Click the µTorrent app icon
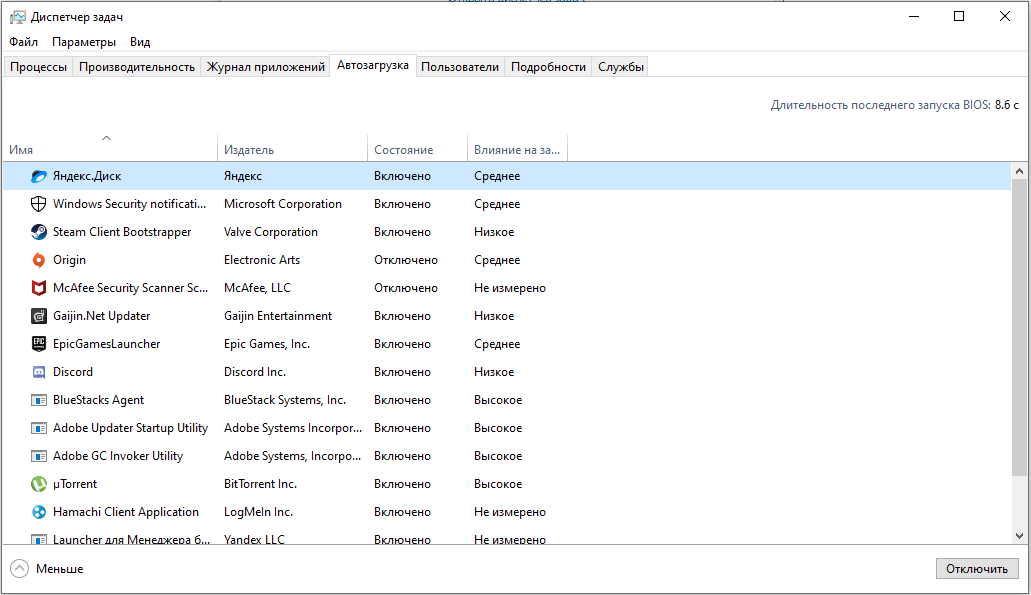This screenshot has height=595, width=1031. [39, 484]
